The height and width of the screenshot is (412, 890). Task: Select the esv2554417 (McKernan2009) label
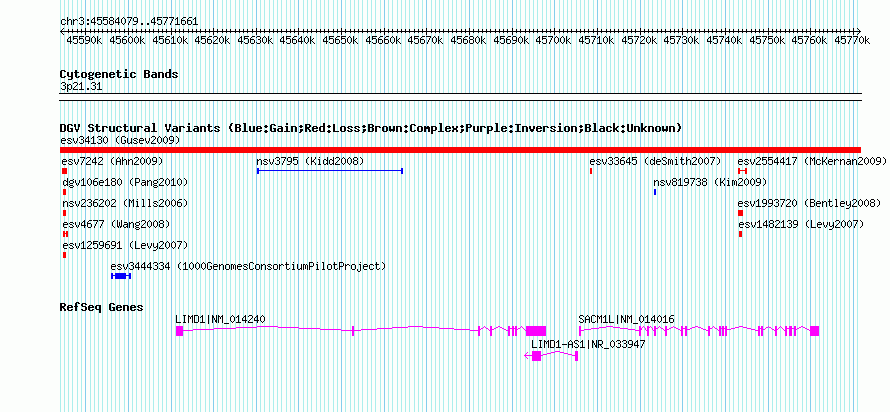812,161
